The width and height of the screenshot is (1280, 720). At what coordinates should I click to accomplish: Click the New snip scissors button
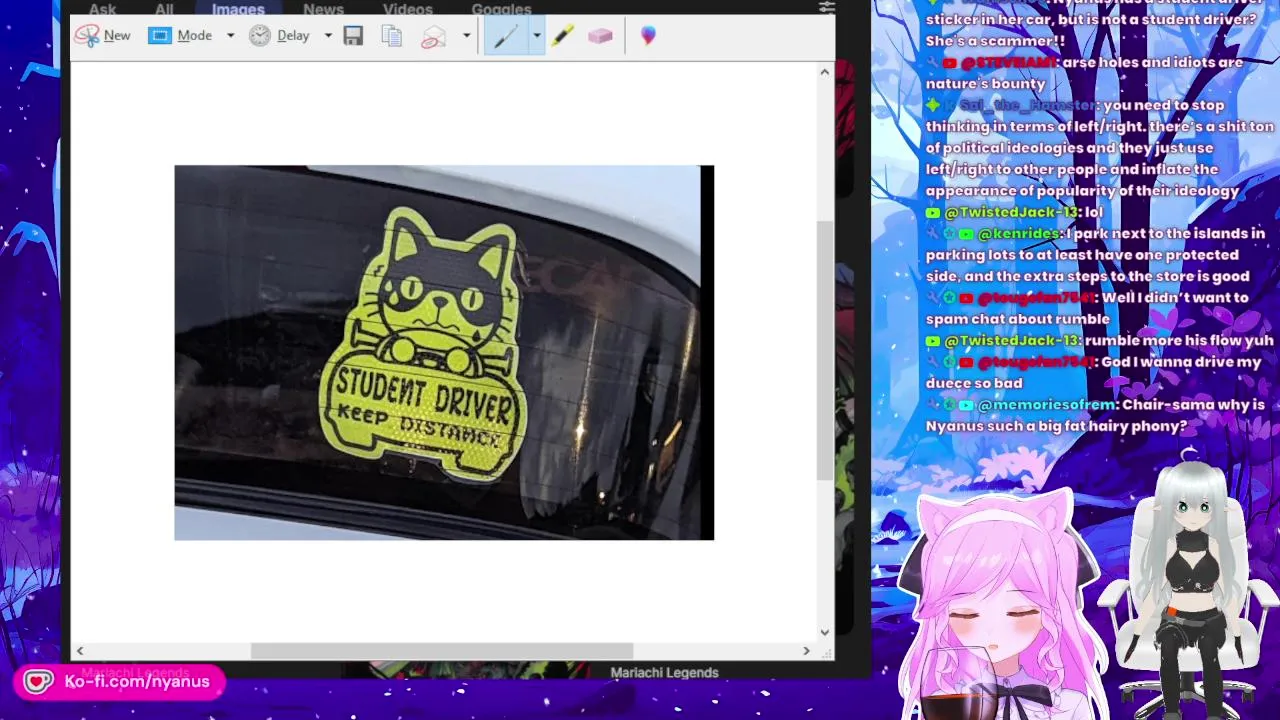point(102,35)
